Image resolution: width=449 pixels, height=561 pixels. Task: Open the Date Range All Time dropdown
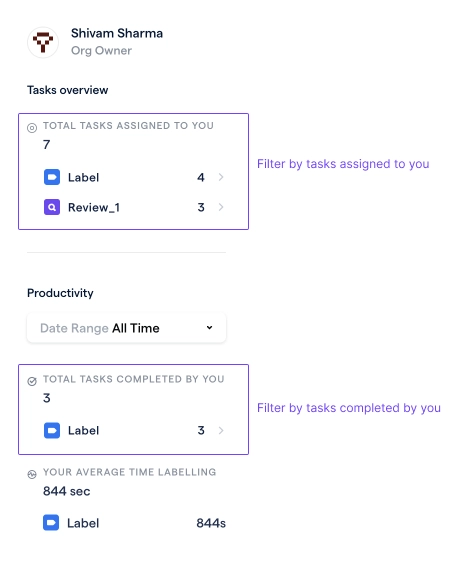[126, 328]
